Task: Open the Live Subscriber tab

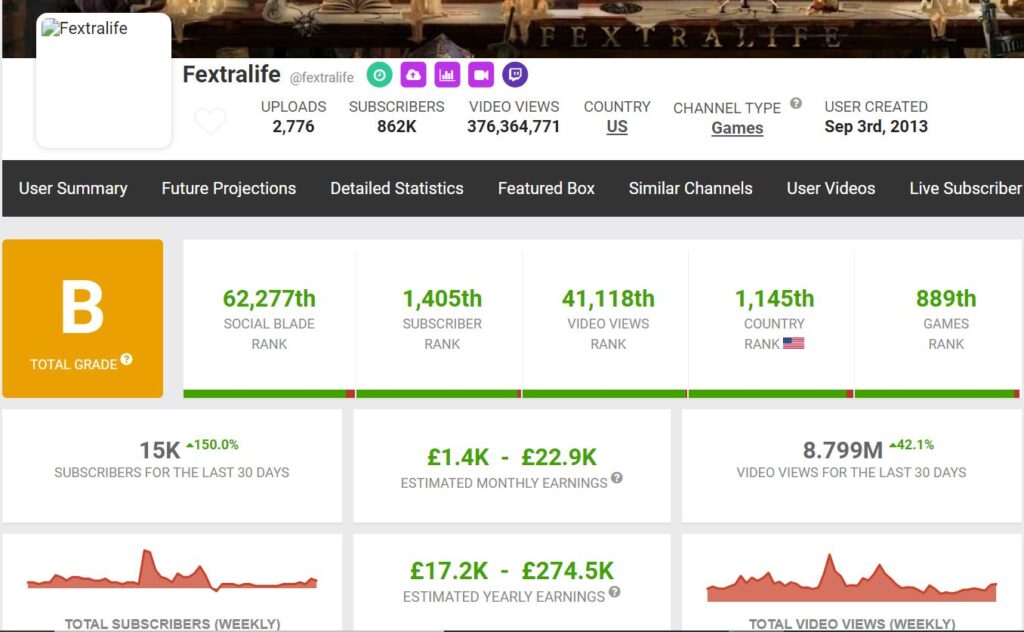Action: pyautogui.click(x=966, y=188)
